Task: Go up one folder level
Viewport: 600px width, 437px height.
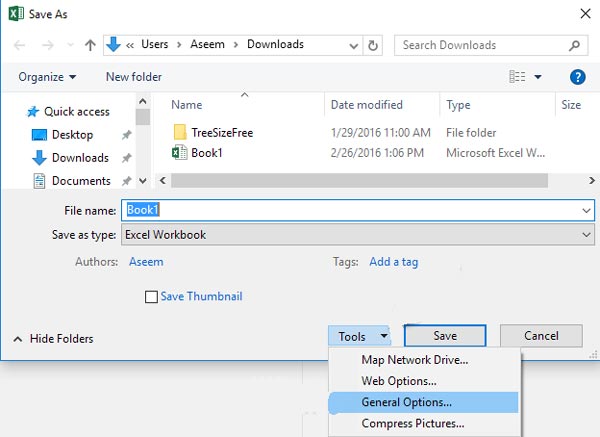Action: (90, 45)
